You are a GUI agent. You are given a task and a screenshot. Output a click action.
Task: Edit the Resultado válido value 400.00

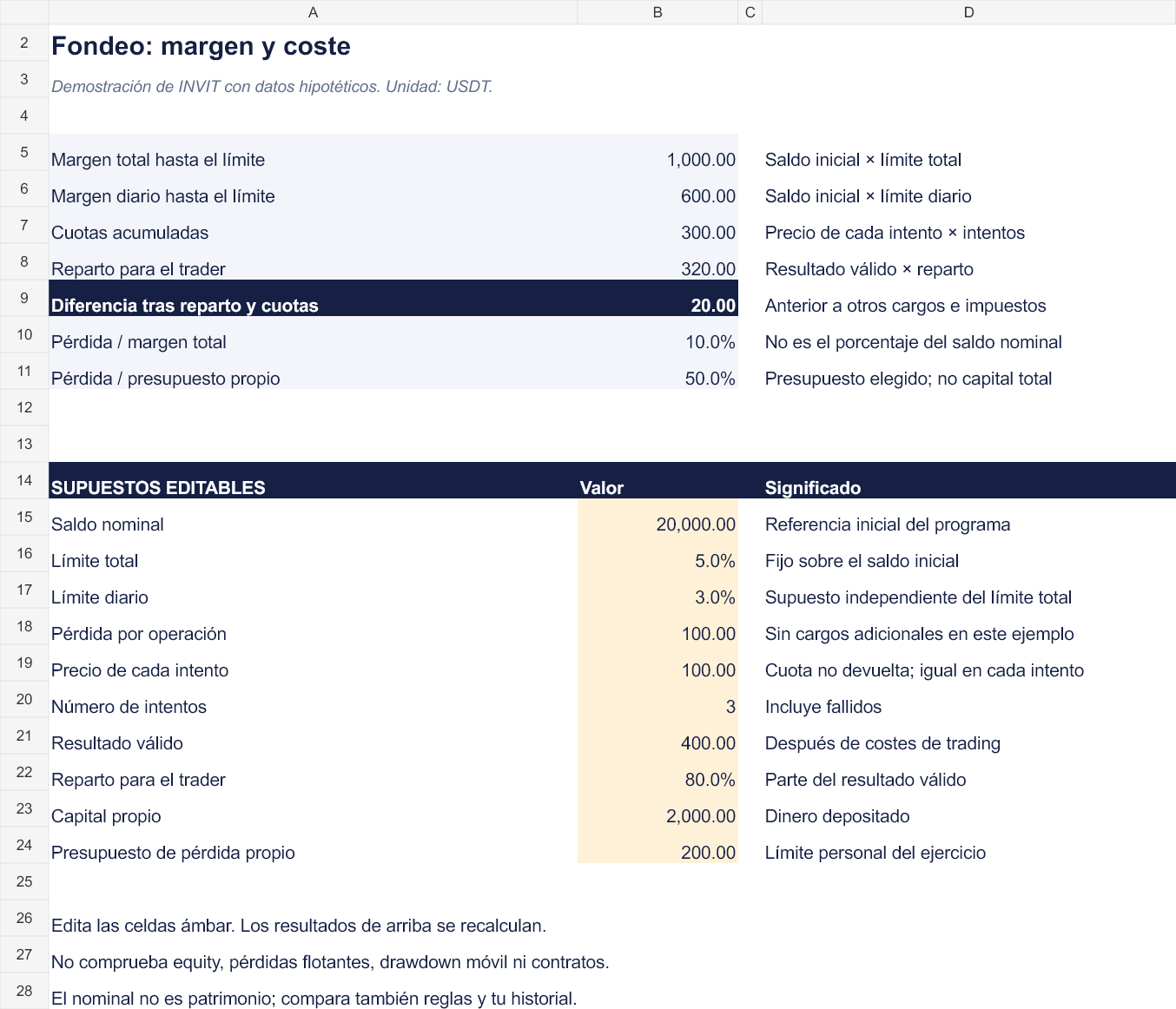tap(657, 735)
